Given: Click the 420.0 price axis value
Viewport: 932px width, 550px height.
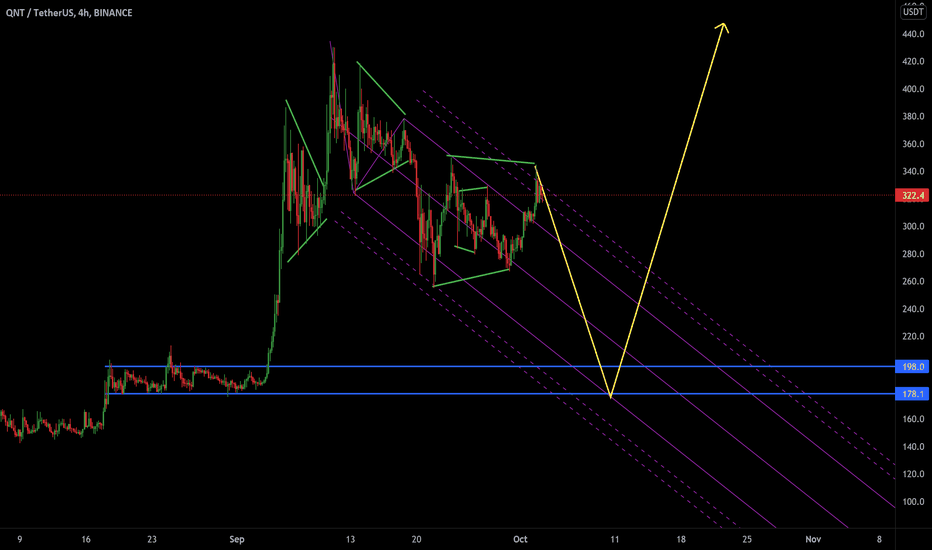Looking at the screenshot, I should pyautogui.click(x=913, y=61).
